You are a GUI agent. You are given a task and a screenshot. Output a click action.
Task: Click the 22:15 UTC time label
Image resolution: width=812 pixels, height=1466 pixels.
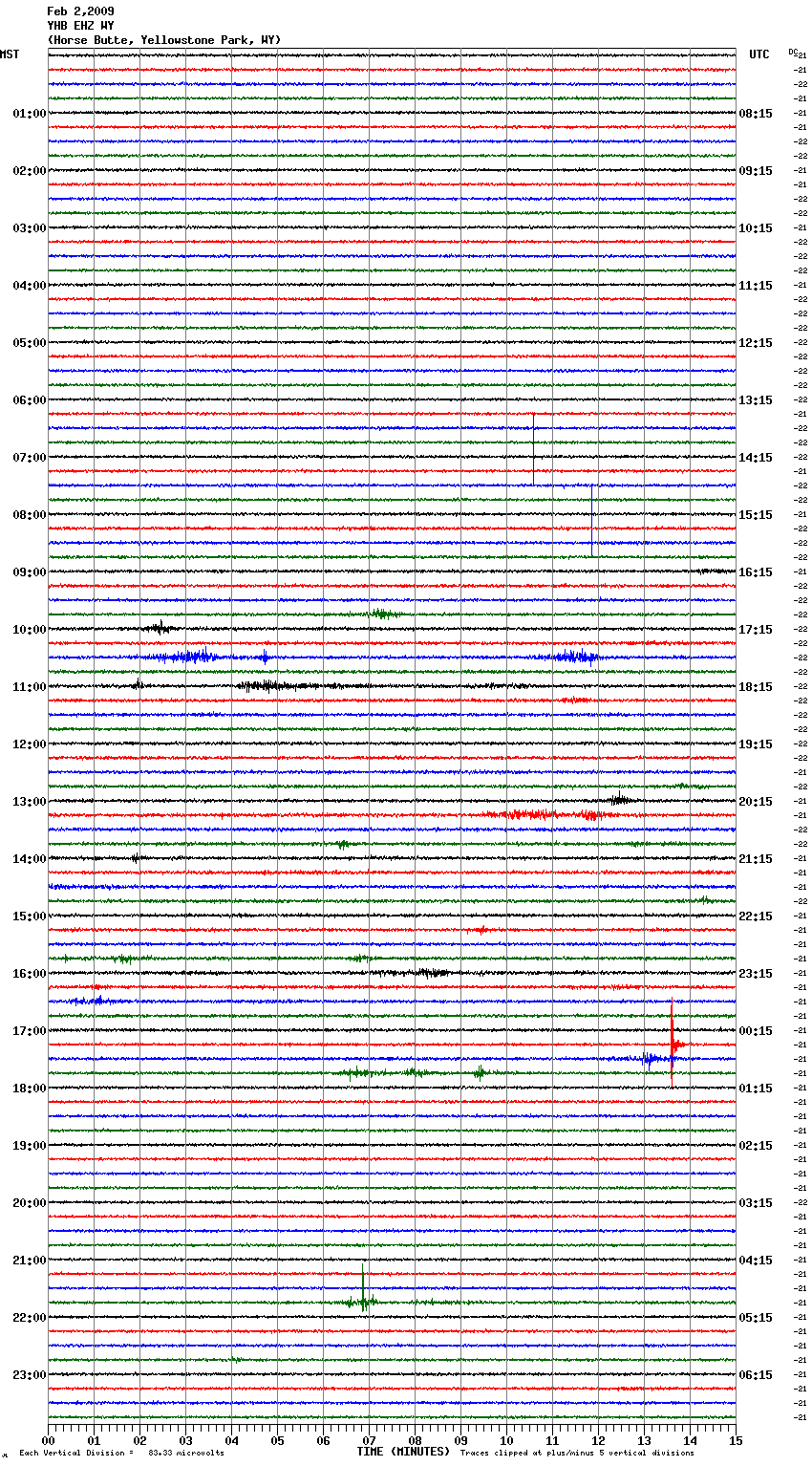point(756,916)
